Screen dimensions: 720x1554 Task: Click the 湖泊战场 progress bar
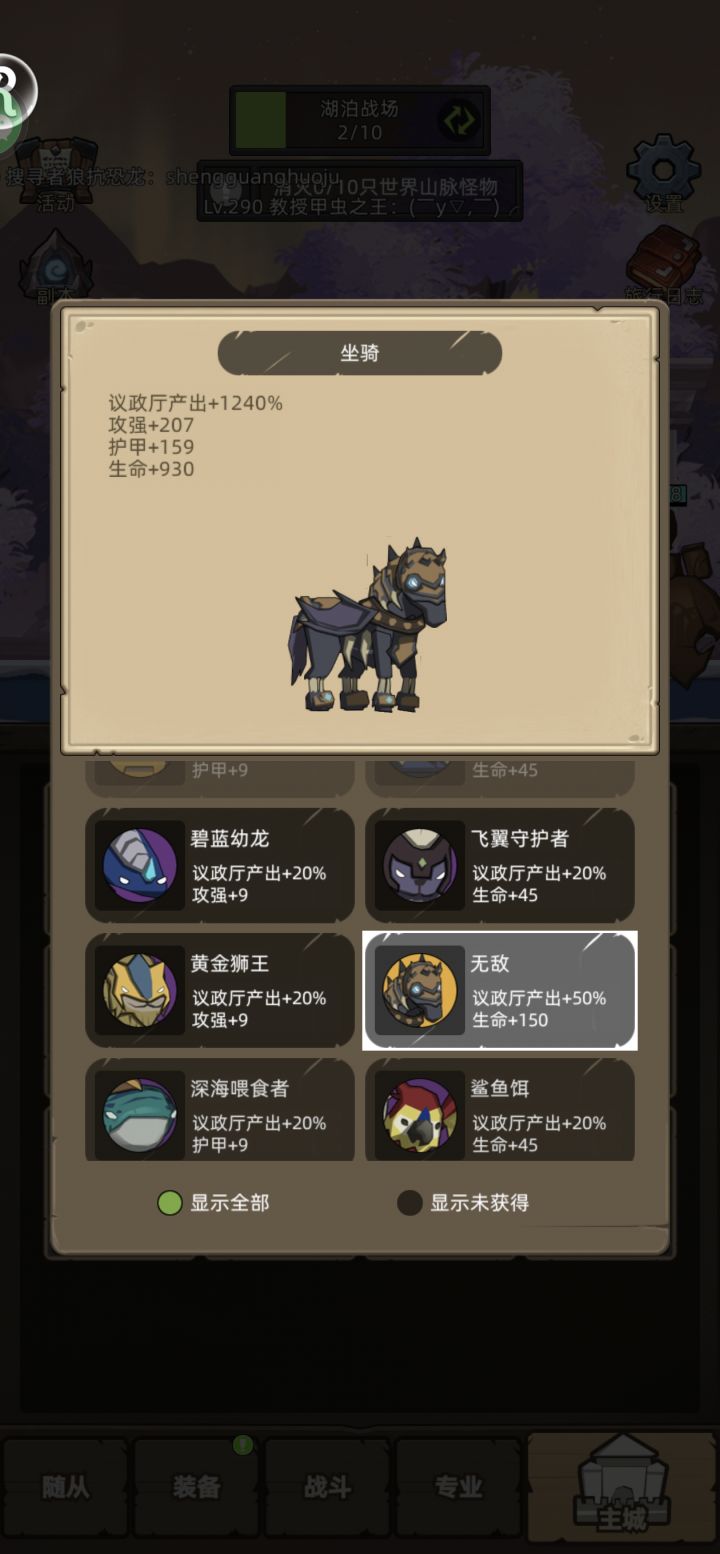pyautogui.click(x=360, y=121)
